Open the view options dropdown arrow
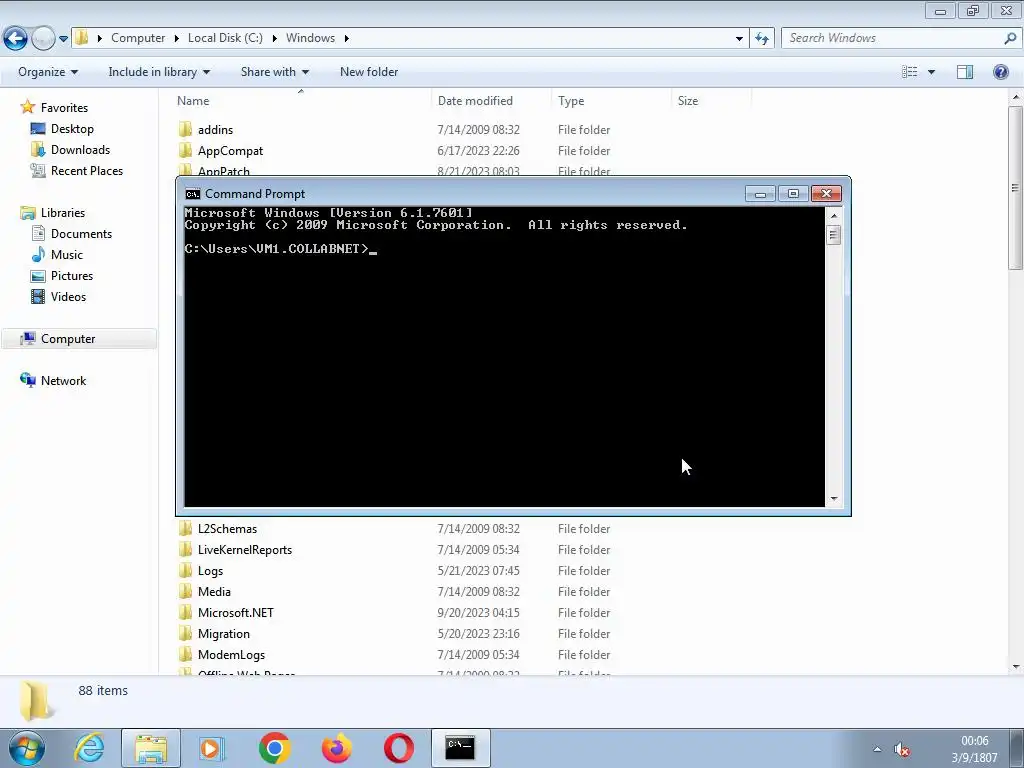 coord(931,72)
